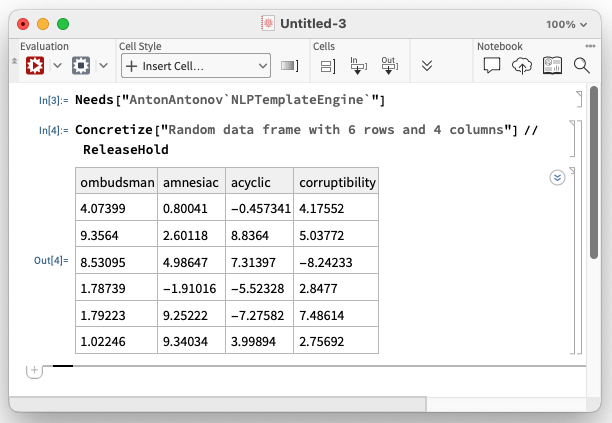Click the cloud publish icon
This screenshot has height=423, width=612.
[x=522, y=66]
